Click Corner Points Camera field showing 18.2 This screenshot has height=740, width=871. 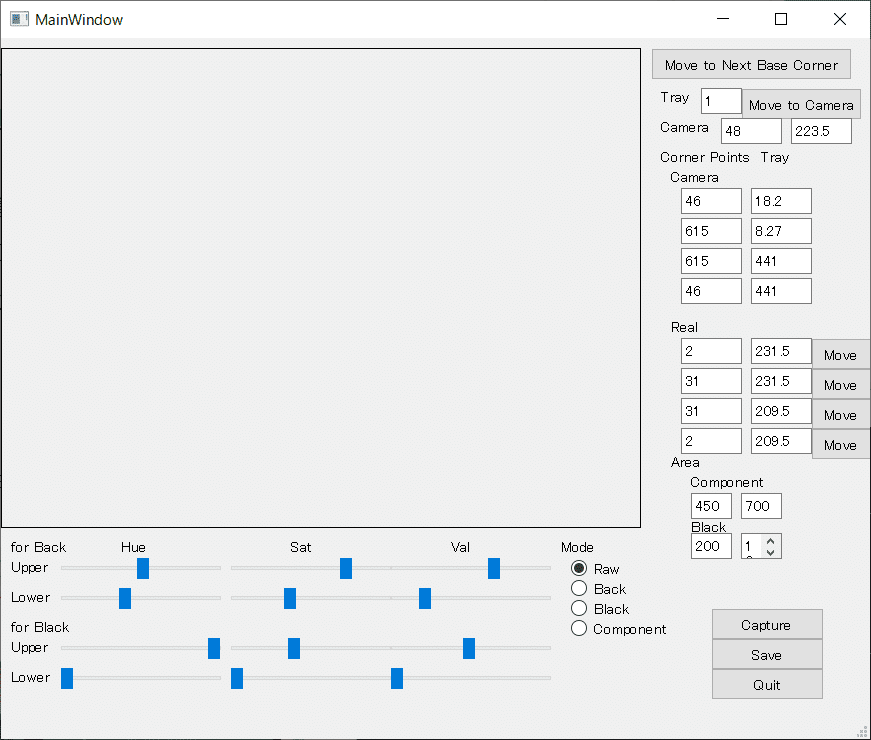pyautogui.click(x=781, y=201)
